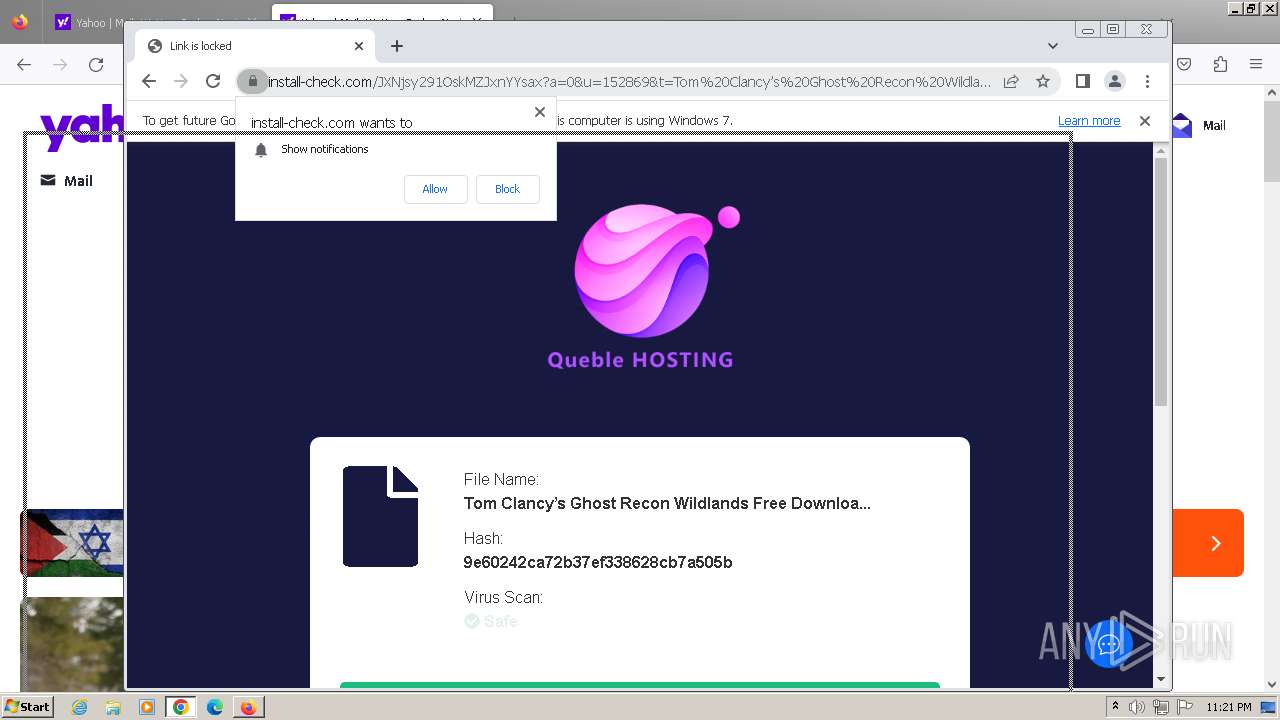Open Windows Media Player in taskbar

pyautogui.click(x=147, y=707)
